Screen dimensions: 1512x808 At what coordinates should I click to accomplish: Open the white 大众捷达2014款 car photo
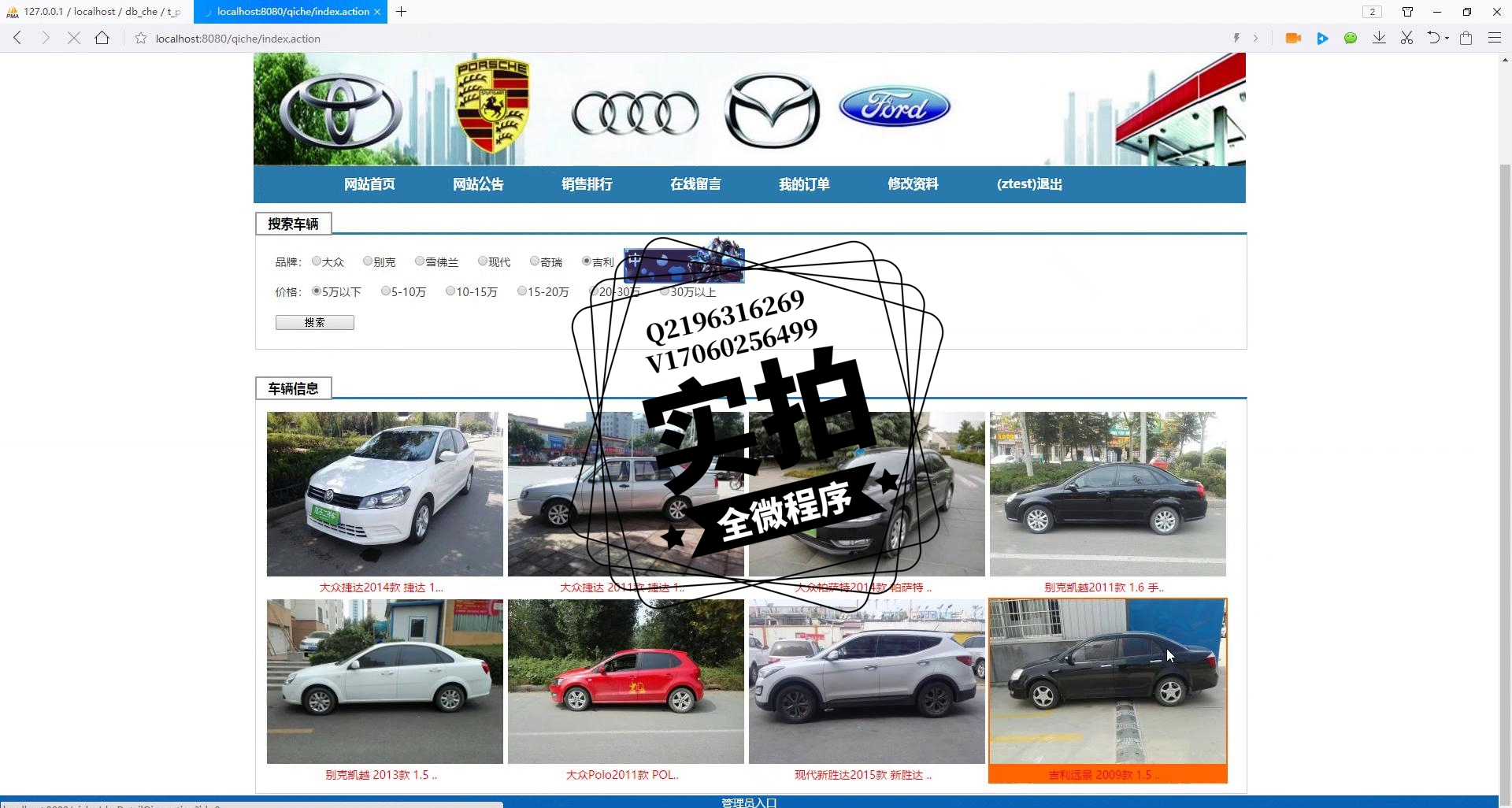click(x=385, y=494)
